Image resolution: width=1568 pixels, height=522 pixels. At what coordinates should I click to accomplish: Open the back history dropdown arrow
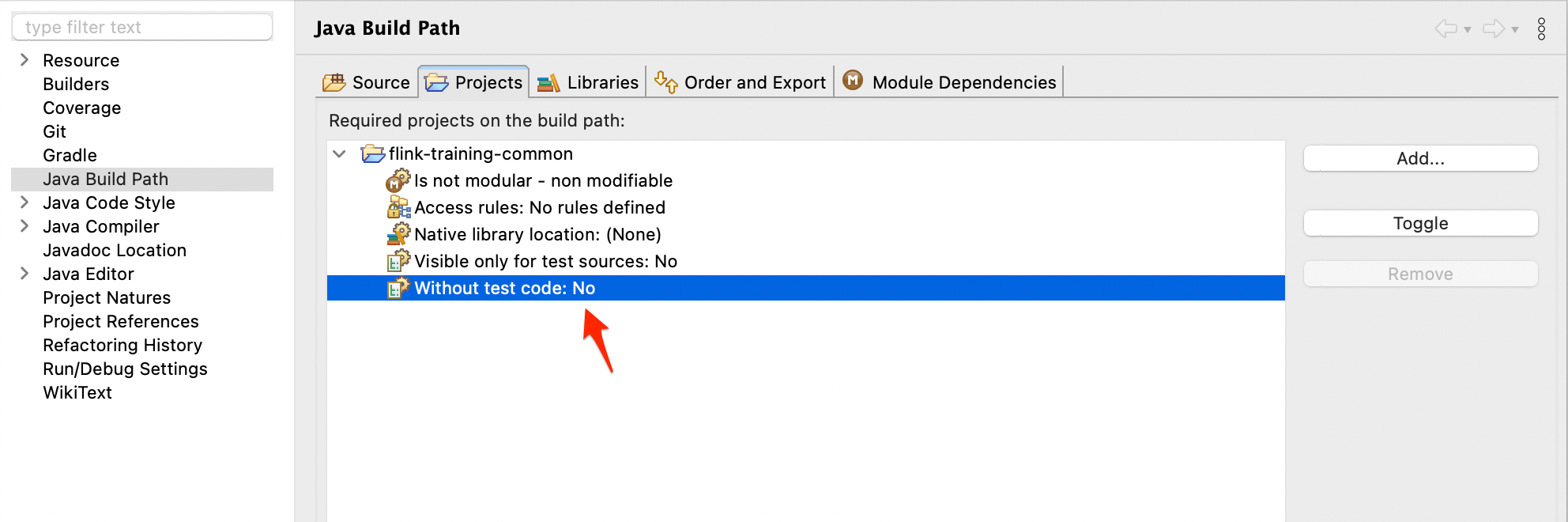pyautogui.click(x=1468, y=29)
